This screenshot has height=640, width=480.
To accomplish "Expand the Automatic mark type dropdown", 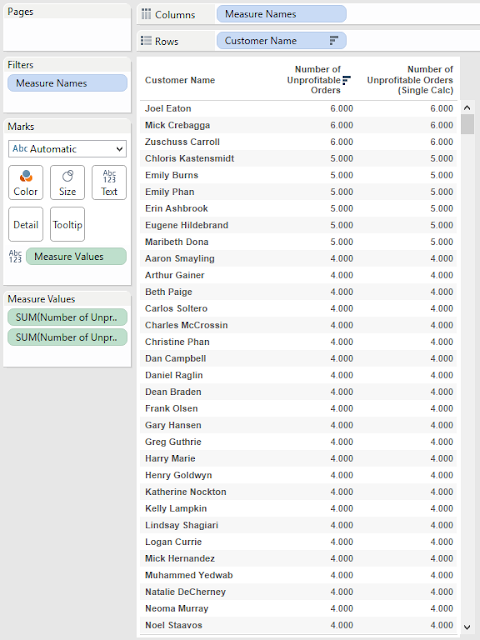I will 67,149.
